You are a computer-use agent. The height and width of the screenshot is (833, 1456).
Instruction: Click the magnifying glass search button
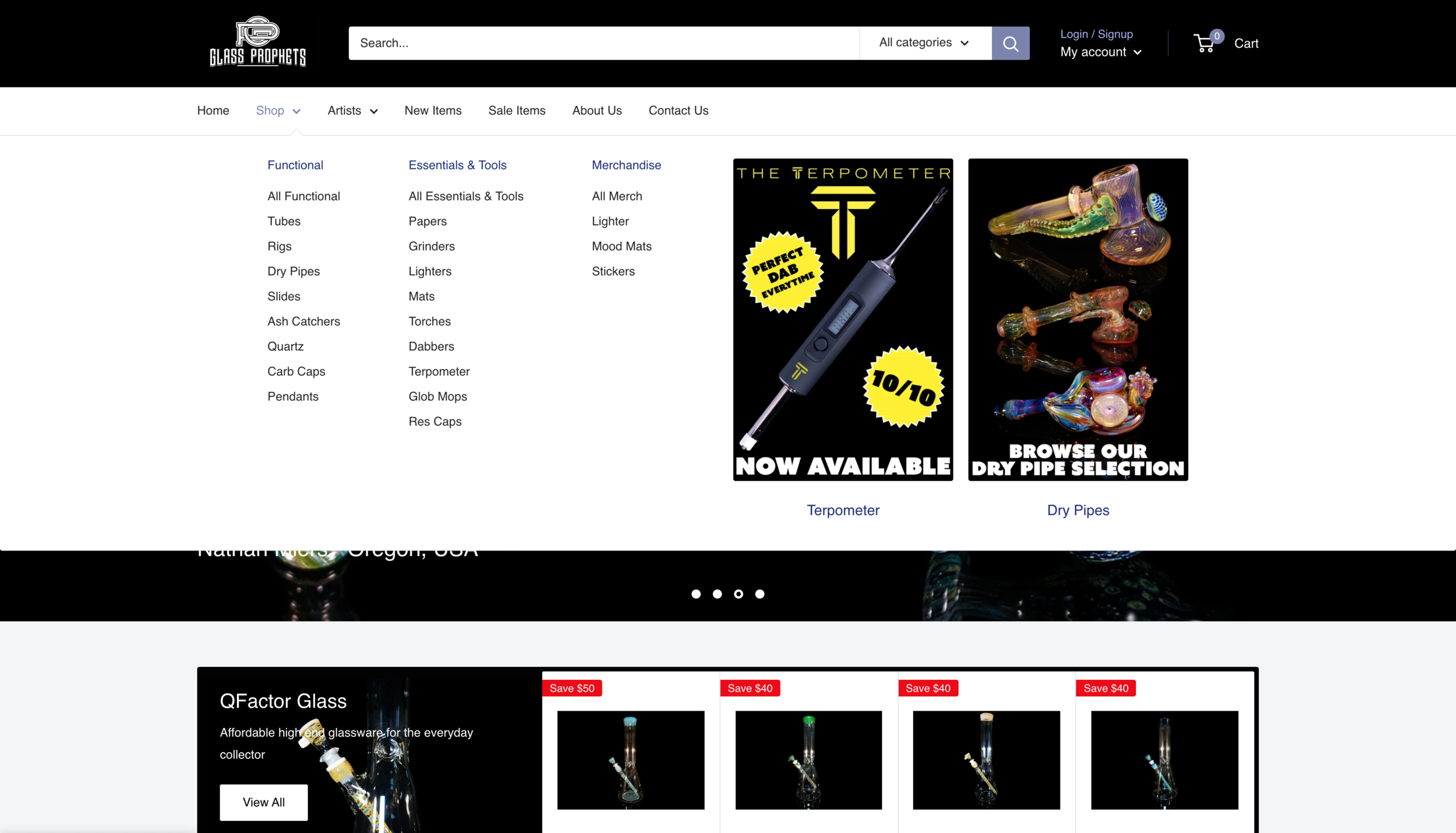[x=1010, y=43]
